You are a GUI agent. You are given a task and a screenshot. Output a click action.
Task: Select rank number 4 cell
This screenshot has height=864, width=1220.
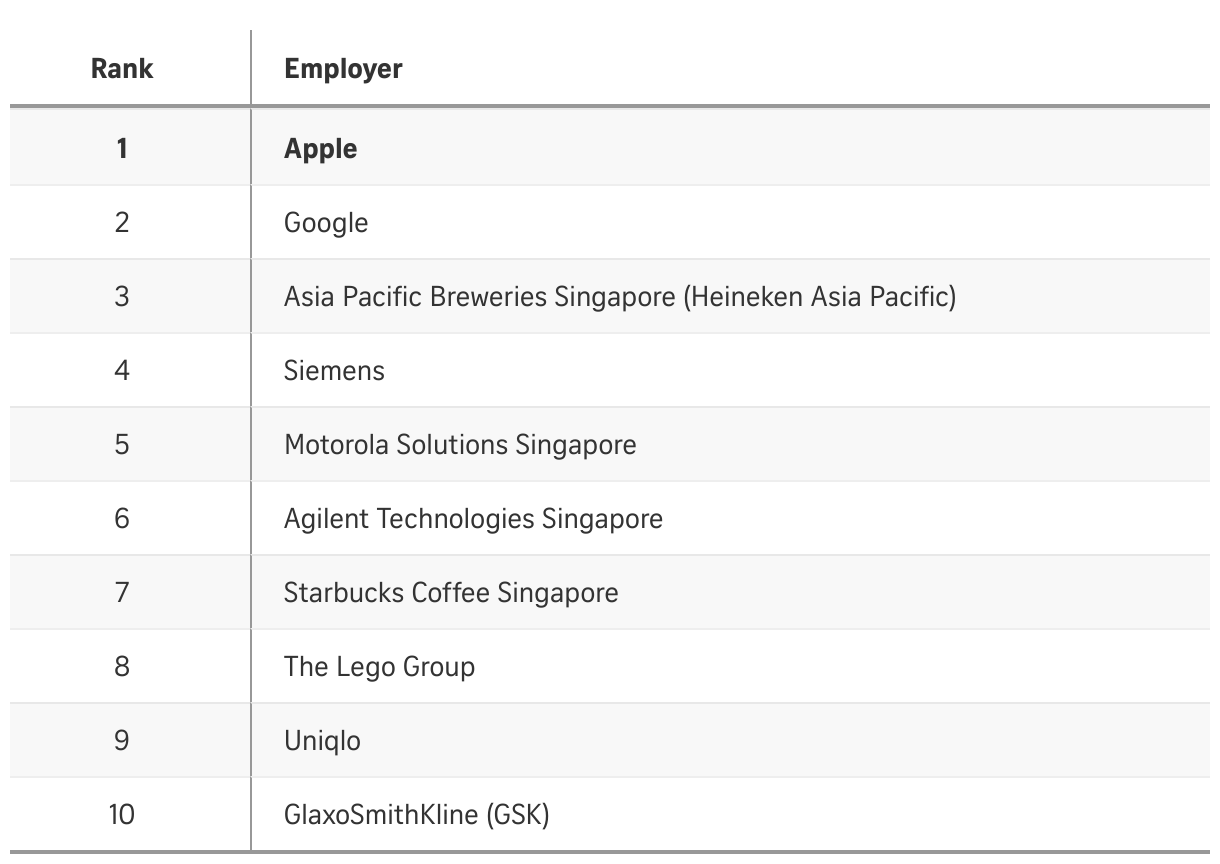pyautogui.click(x=122, y=371)
